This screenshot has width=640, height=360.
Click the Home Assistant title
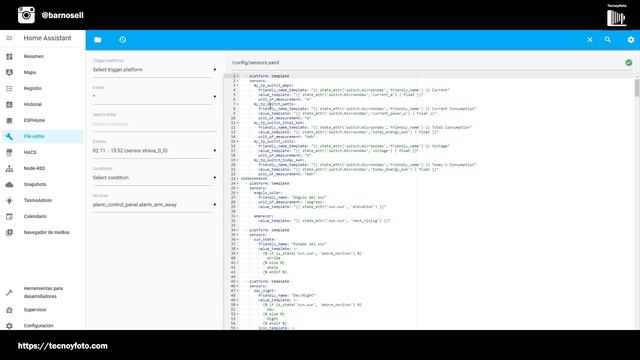[x=47, y=38]
